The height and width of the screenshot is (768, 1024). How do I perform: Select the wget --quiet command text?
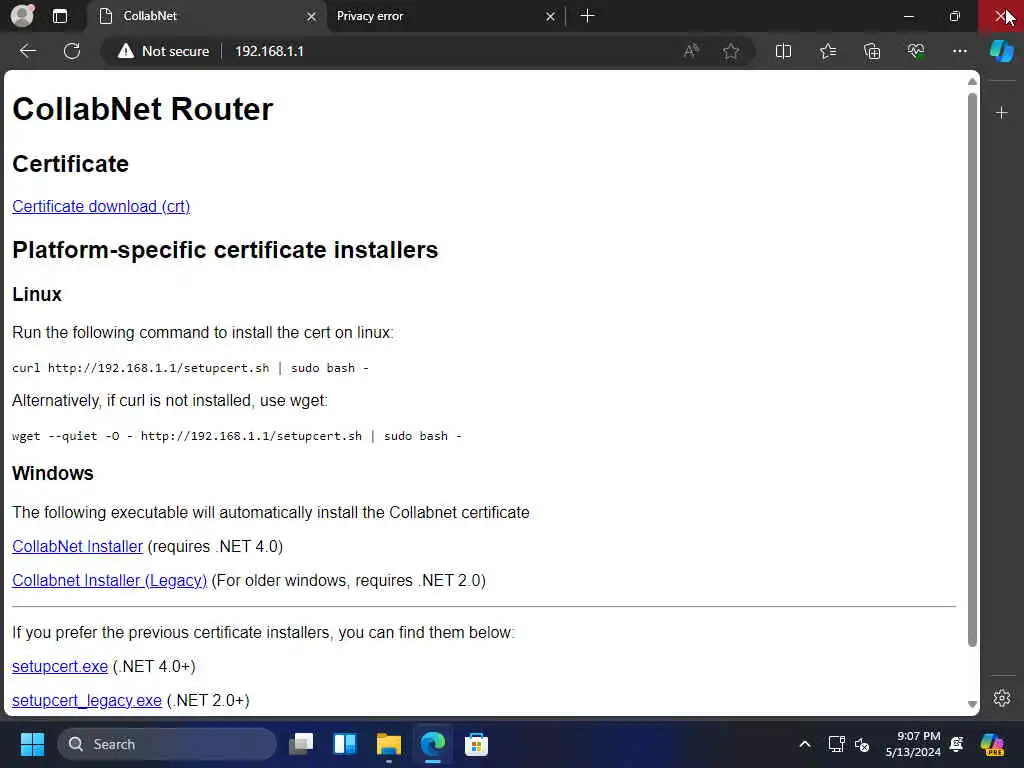coord(236,436)
